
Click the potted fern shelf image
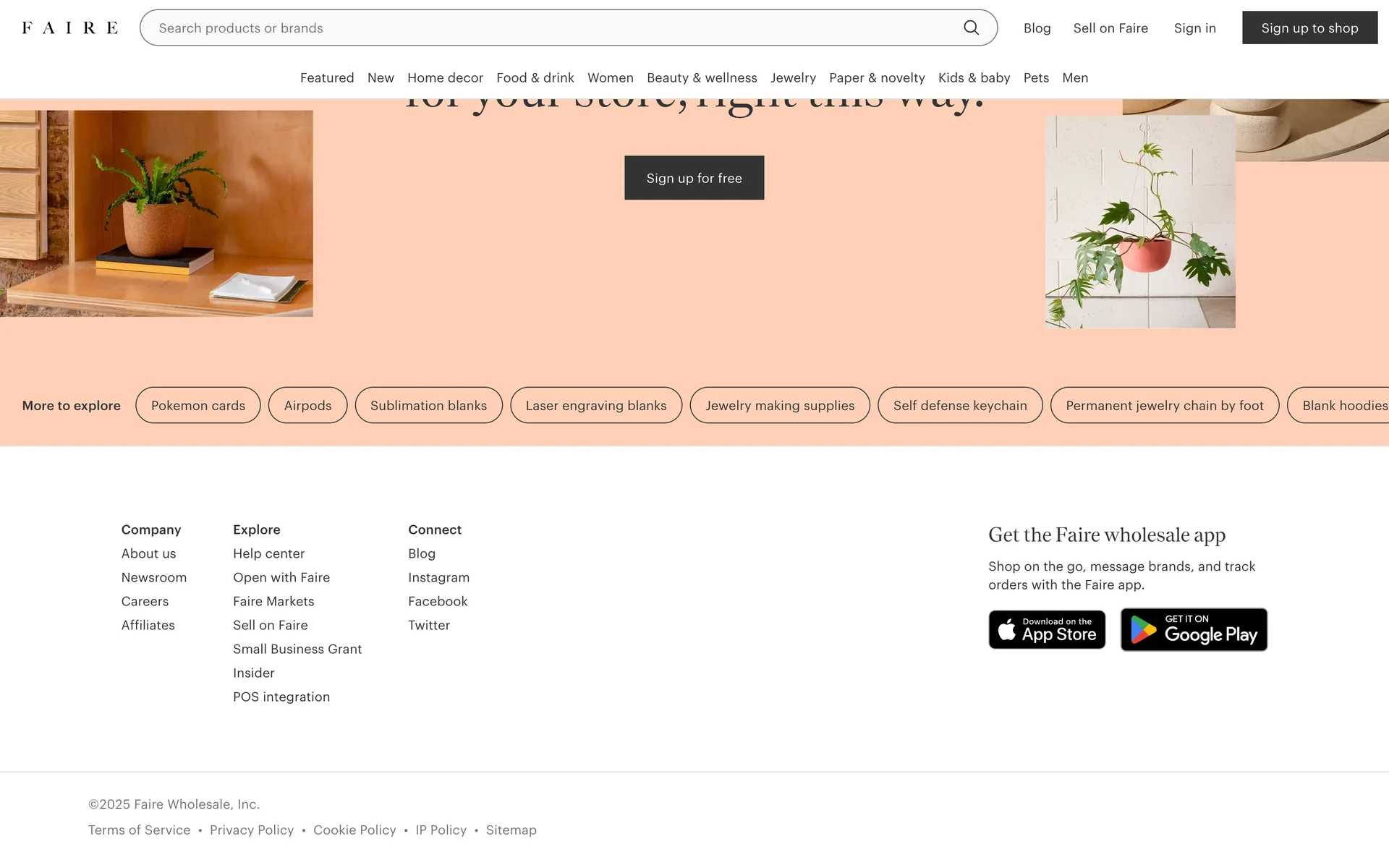click(x=156, y=213)
